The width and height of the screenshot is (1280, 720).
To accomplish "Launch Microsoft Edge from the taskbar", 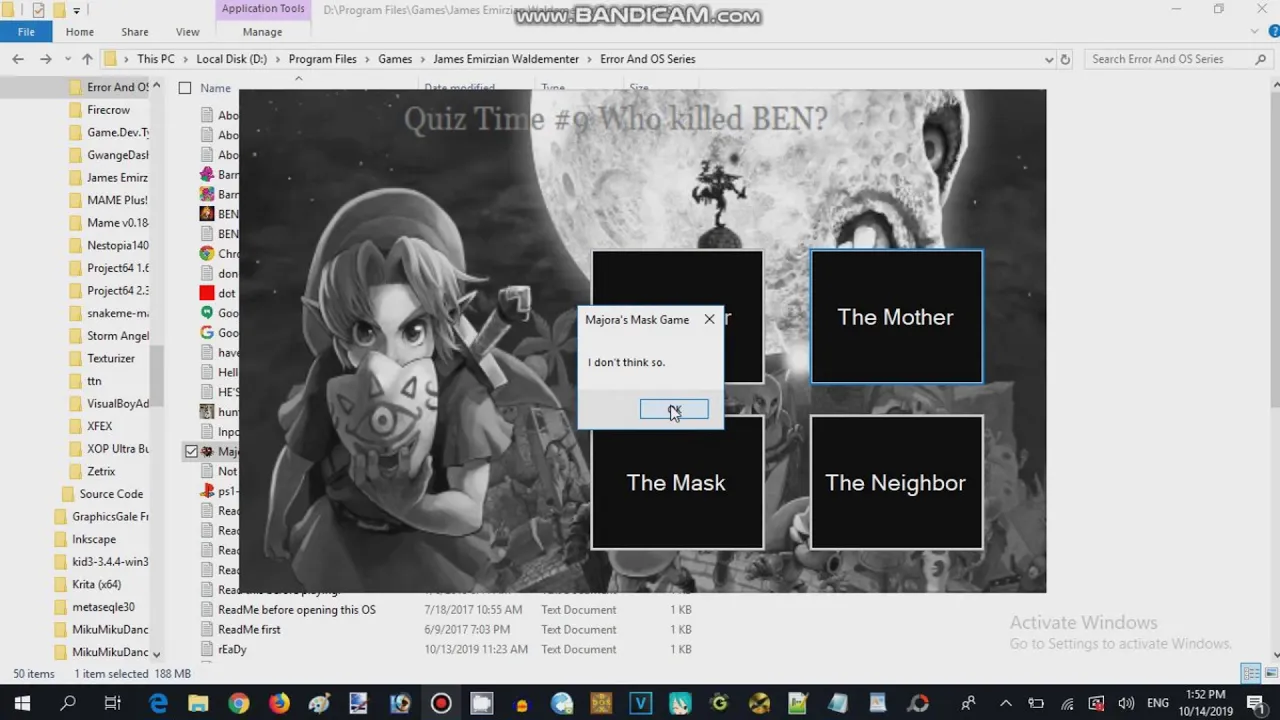I will tap(159, 704).
